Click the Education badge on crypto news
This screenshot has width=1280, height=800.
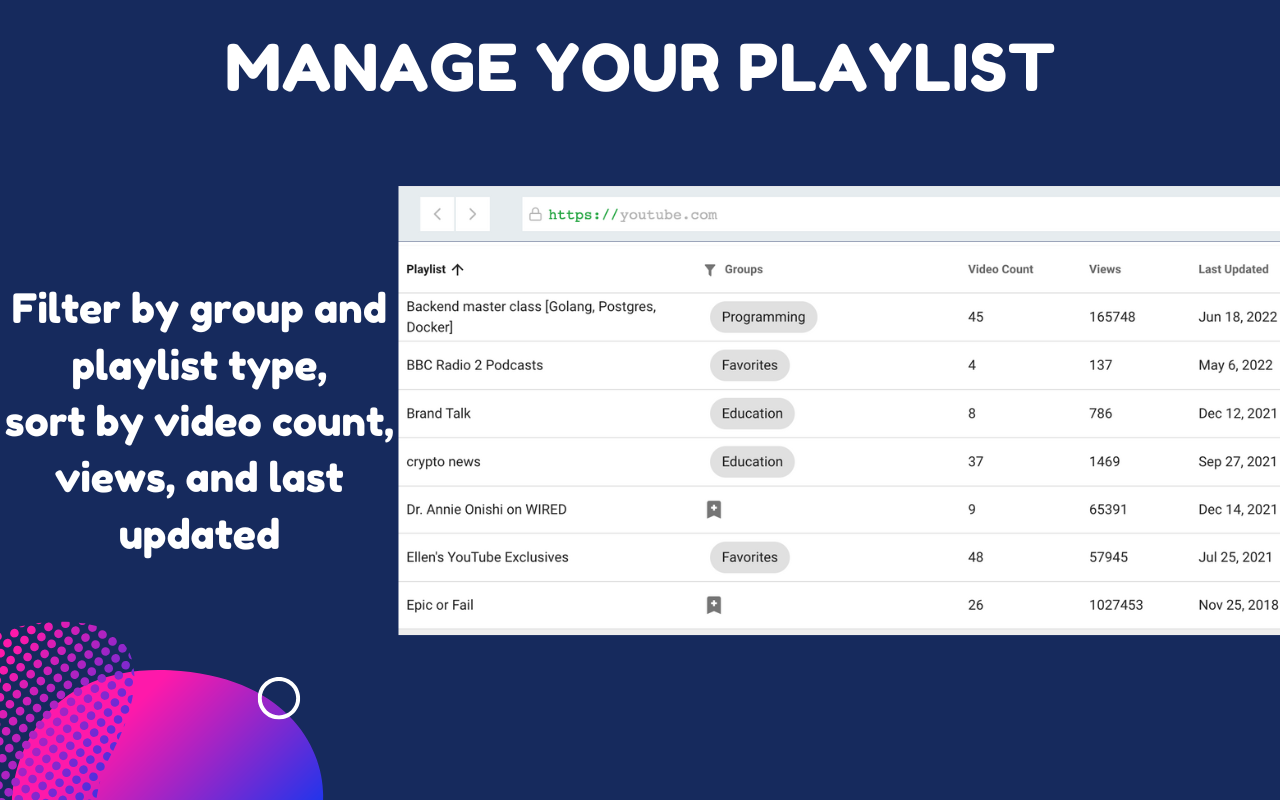pos(752,461)
